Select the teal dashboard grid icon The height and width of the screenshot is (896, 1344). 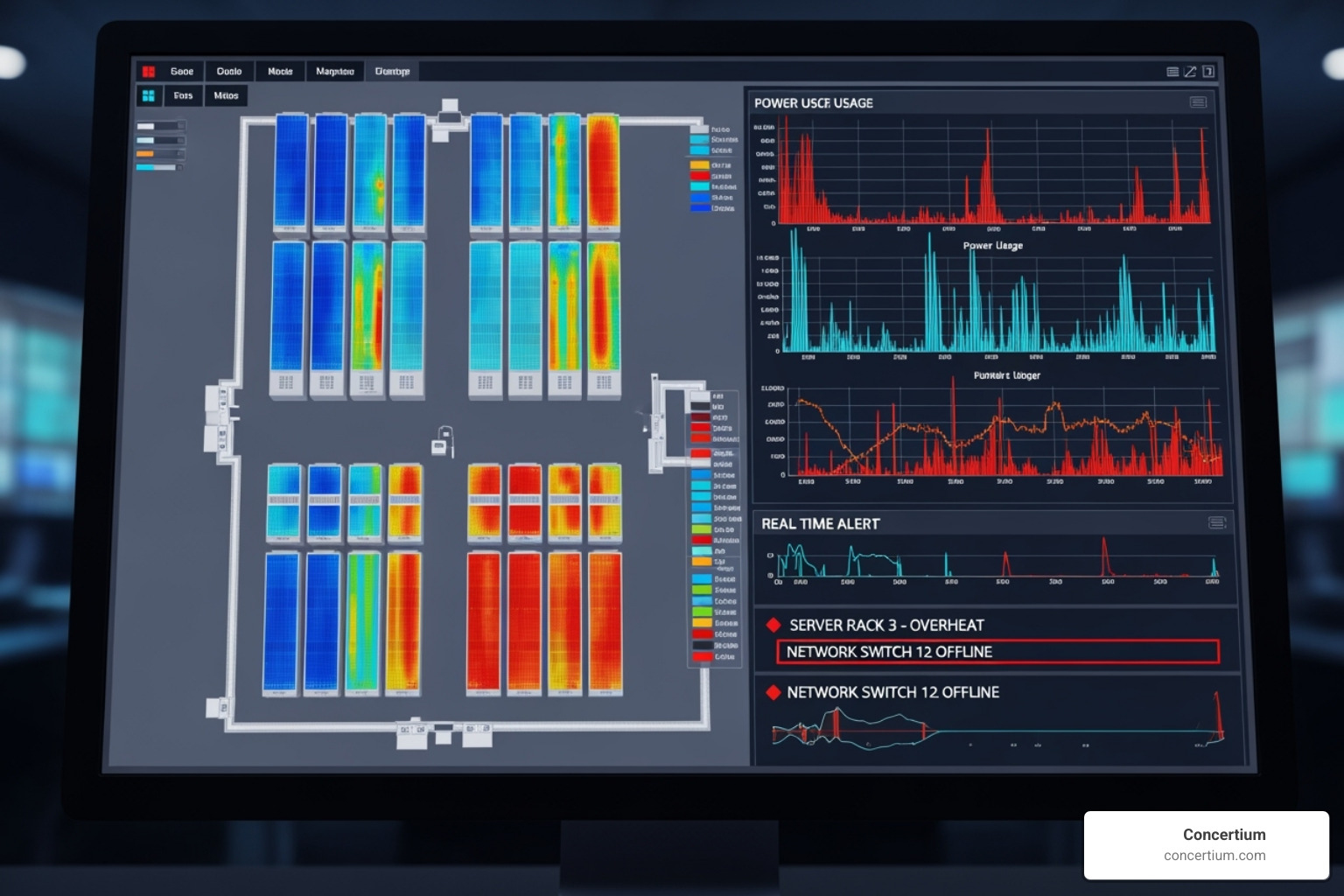click(148, 95)
